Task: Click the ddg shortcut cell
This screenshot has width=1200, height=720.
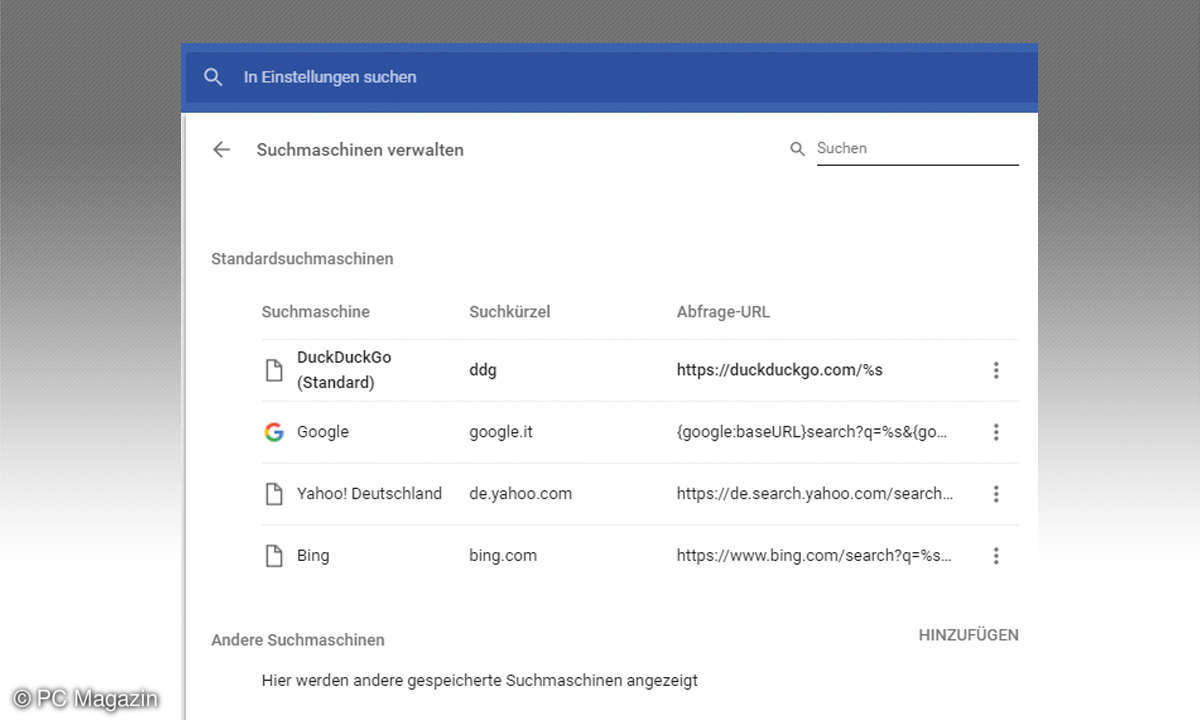Action: [x=483, y=370]
